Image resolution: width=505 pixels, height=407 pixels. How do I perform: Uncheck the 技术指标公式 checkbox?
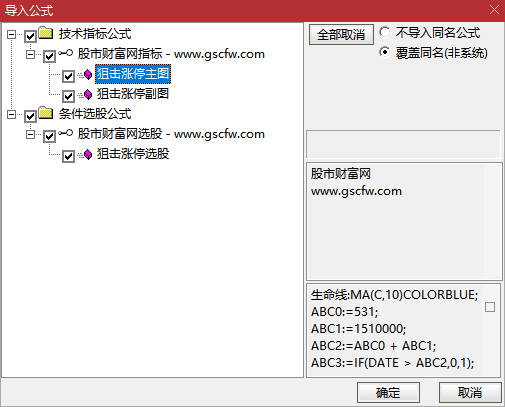point(30,36)
